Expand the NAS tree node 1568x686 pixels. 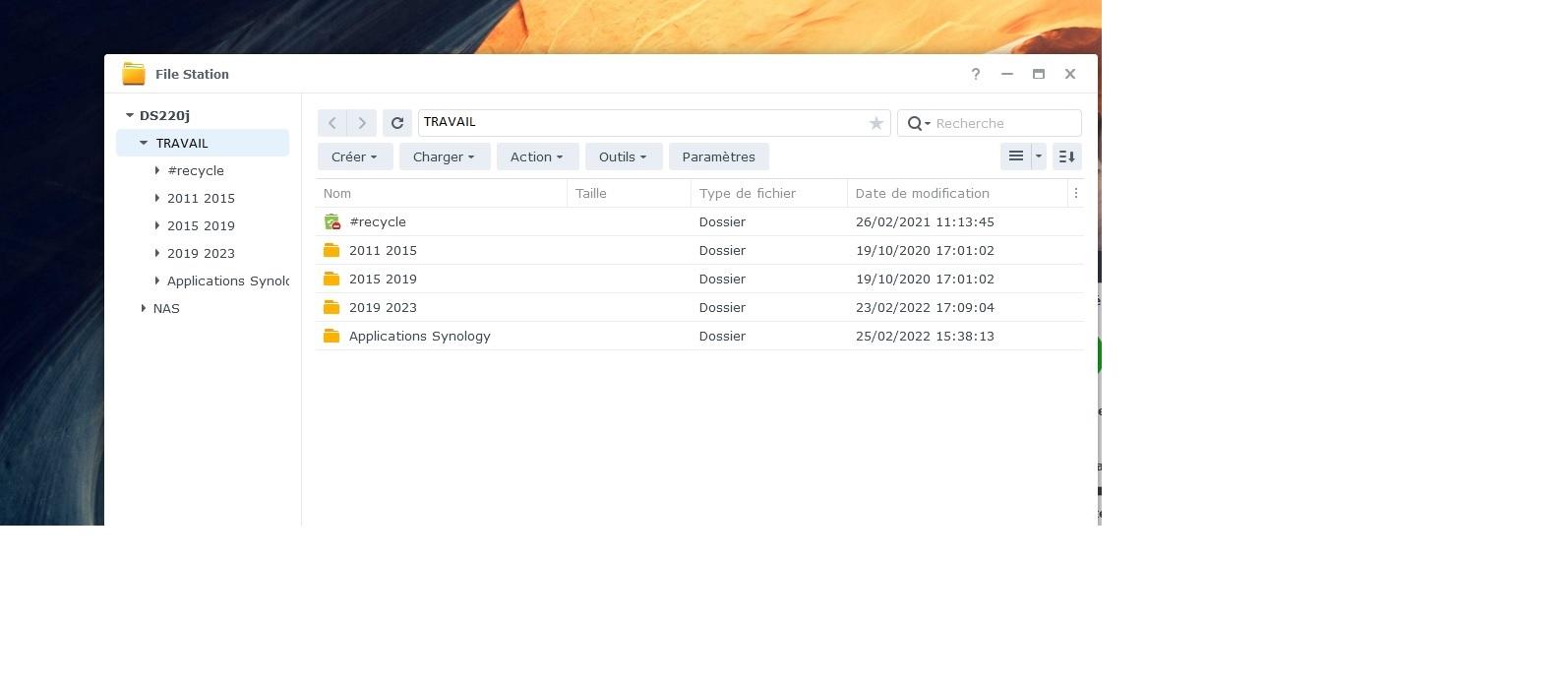144,308
